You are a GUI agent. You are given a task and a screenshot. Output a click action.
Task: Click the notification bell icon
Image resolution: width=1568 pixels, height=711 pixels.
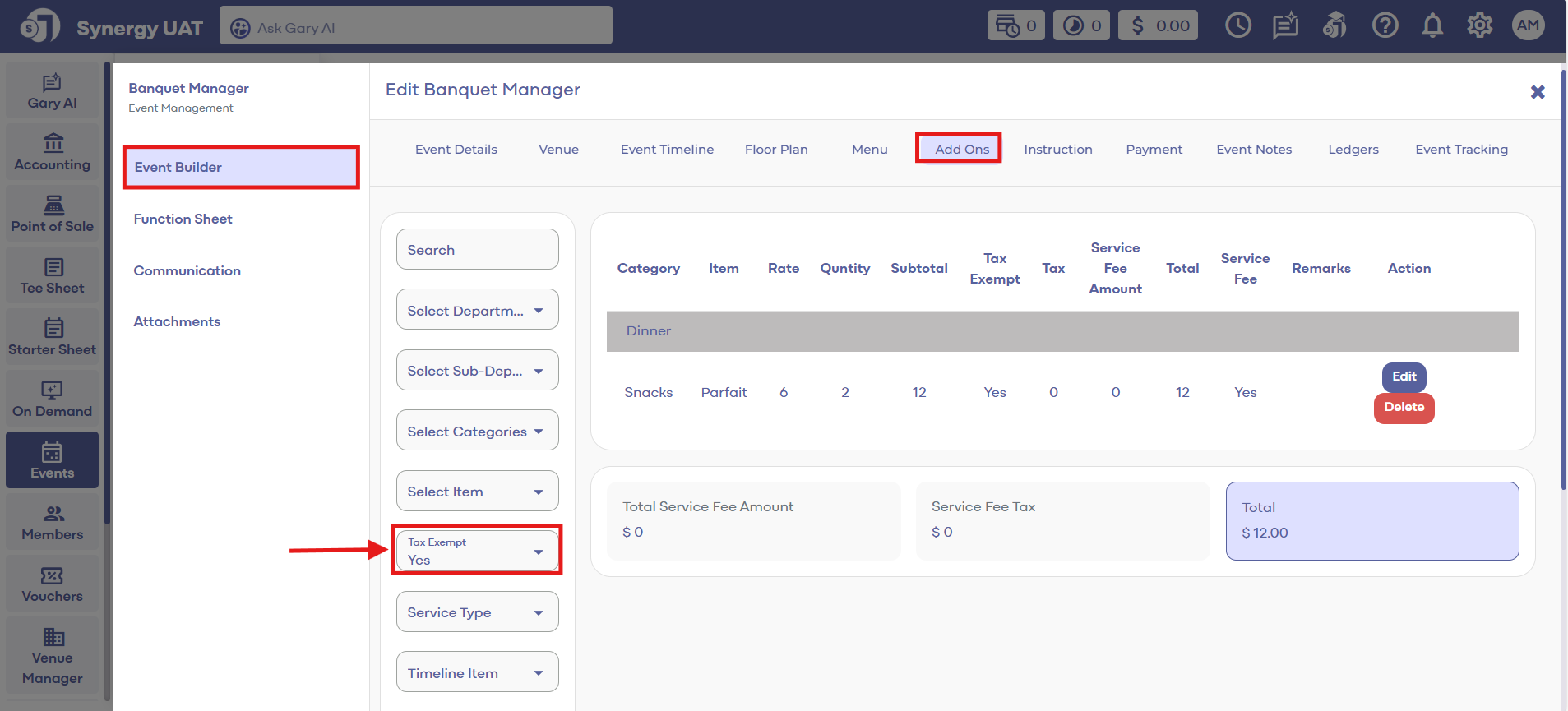1432,26
